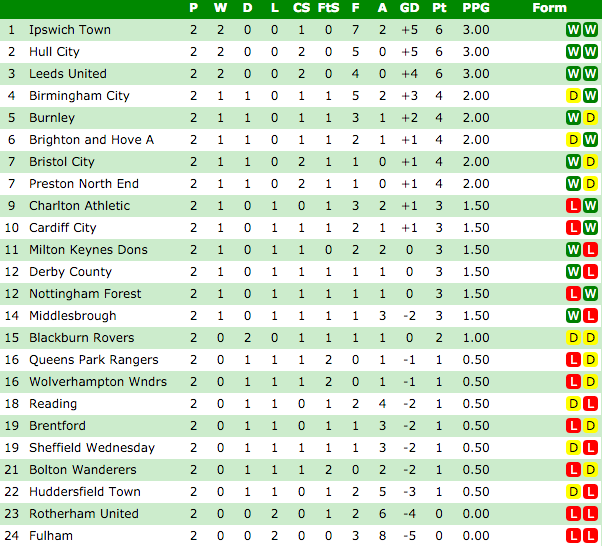The image size is (602, 546).
Task: Click Birmingham City's yellow D form badge
Action: (573, 96)
